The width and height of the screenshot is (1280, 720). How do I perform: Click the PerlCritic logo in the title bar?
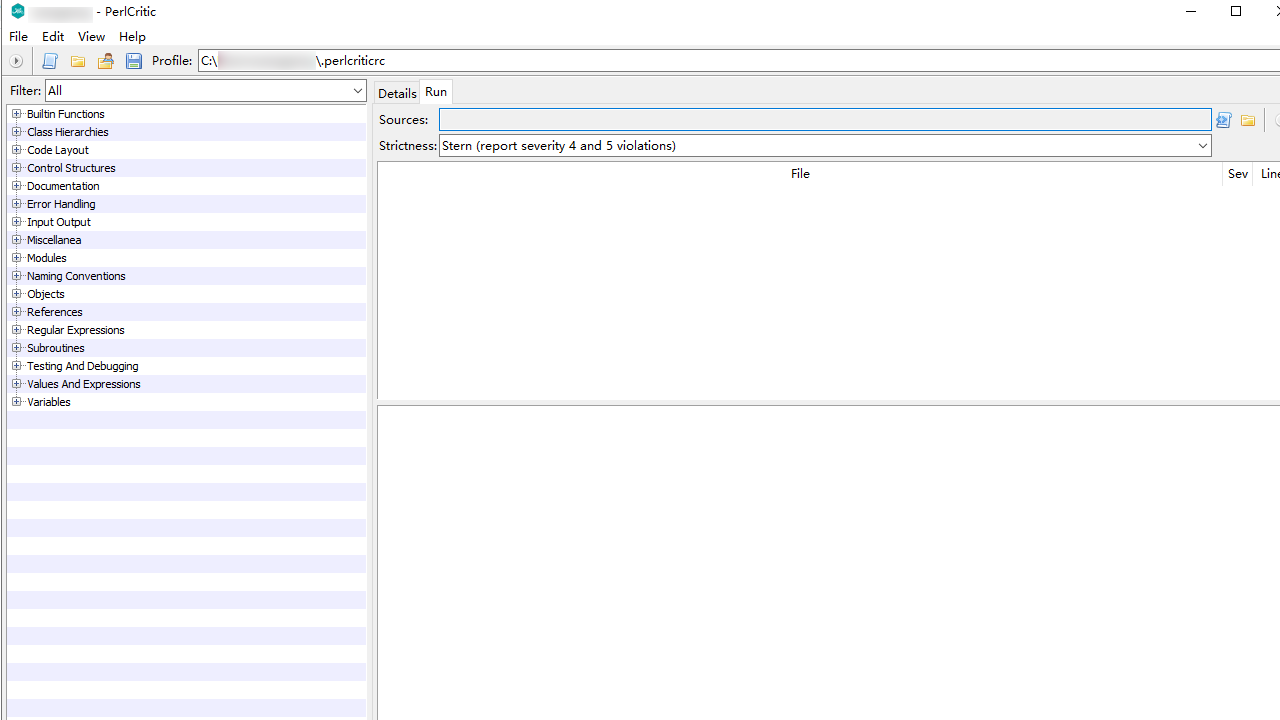point(17,11)
